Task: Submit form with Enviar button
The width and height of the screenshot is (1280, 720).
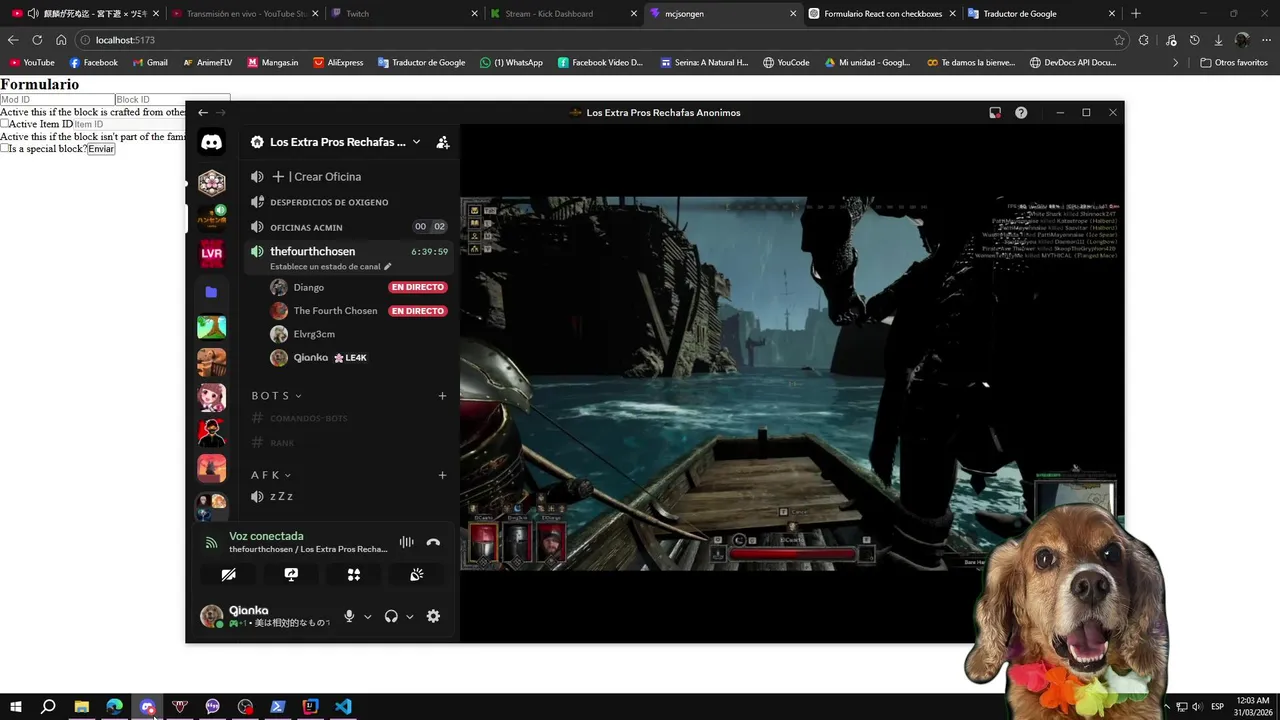Action: click(x=101, y=149)
